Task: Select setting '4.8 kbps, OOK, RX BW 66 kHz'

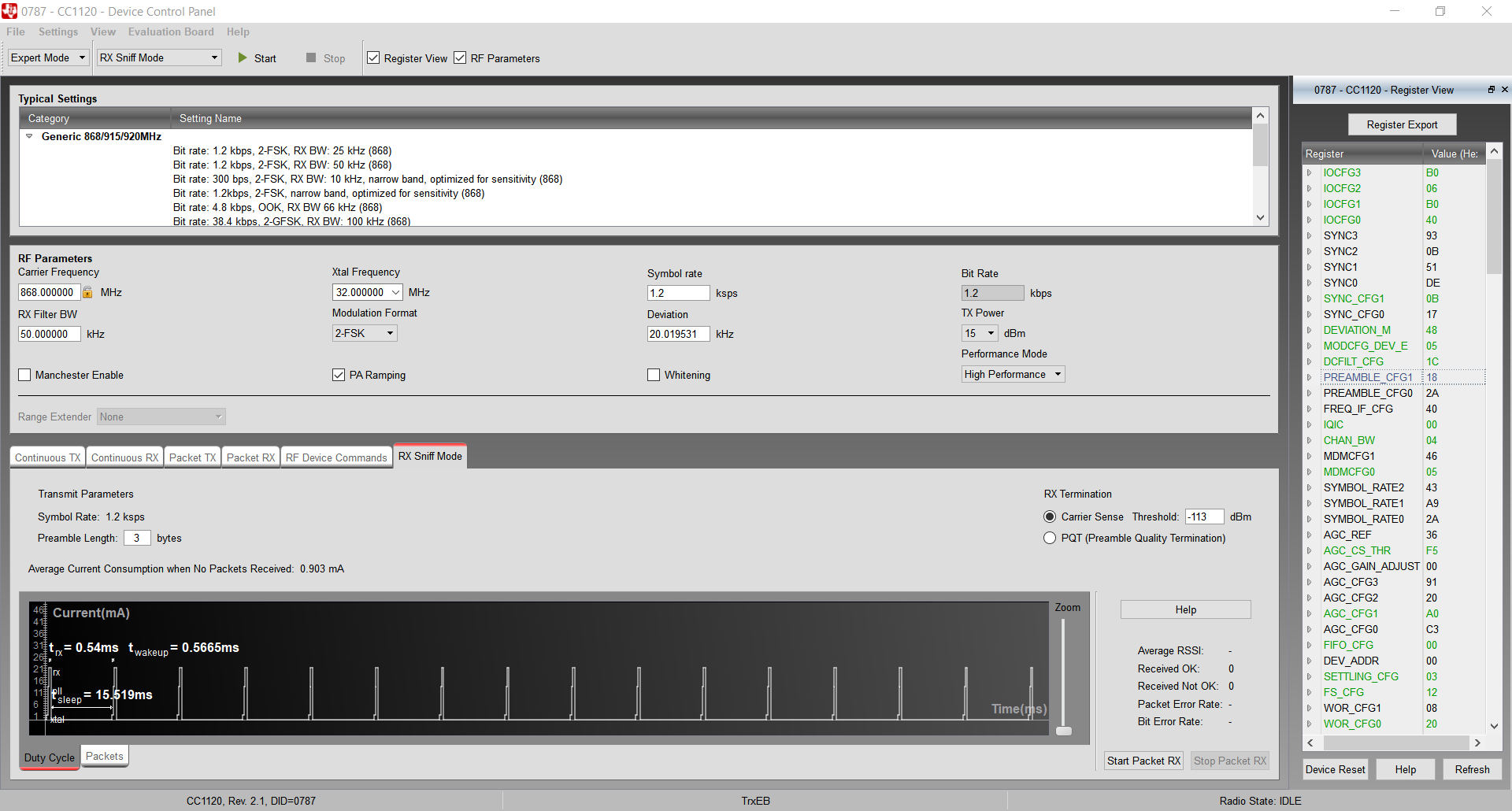Action: (278, 207)
